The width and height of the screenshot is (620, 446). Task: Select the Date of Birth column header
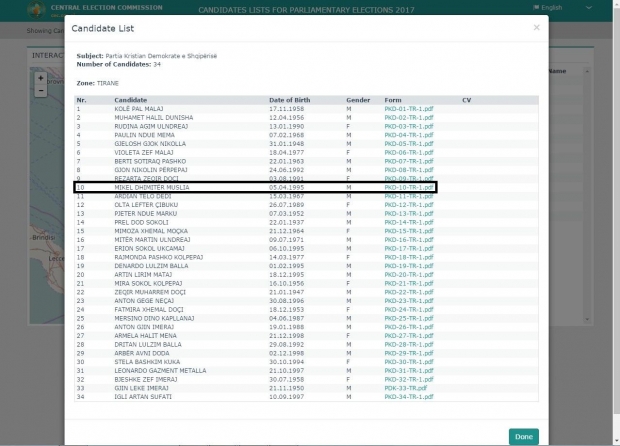coord(291,100)
